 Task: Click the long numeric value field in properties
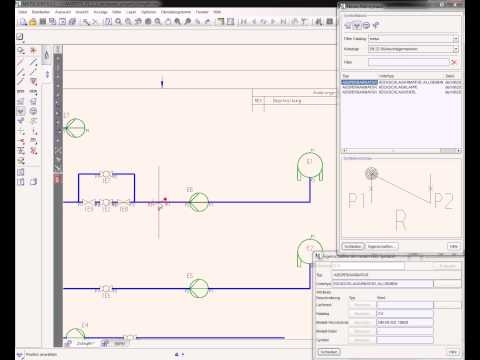(405, 322)
